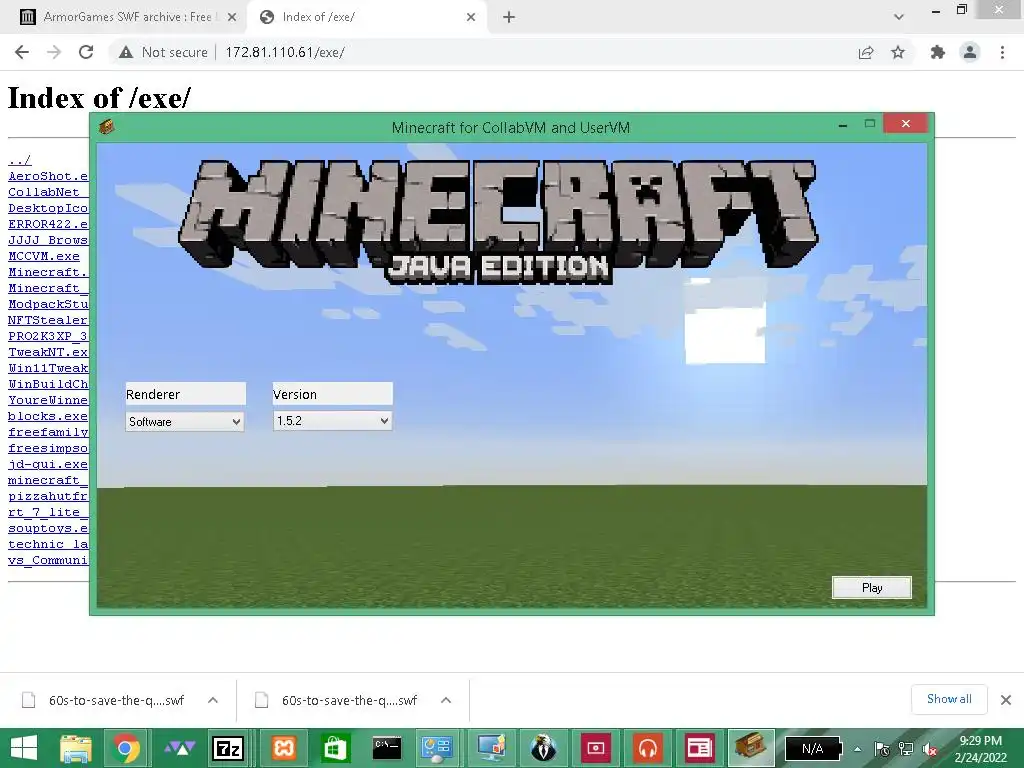Select the Minecraft launcher taskbar icon
The height and width of the screenshot is (768, 1024).
pos(751,748)
